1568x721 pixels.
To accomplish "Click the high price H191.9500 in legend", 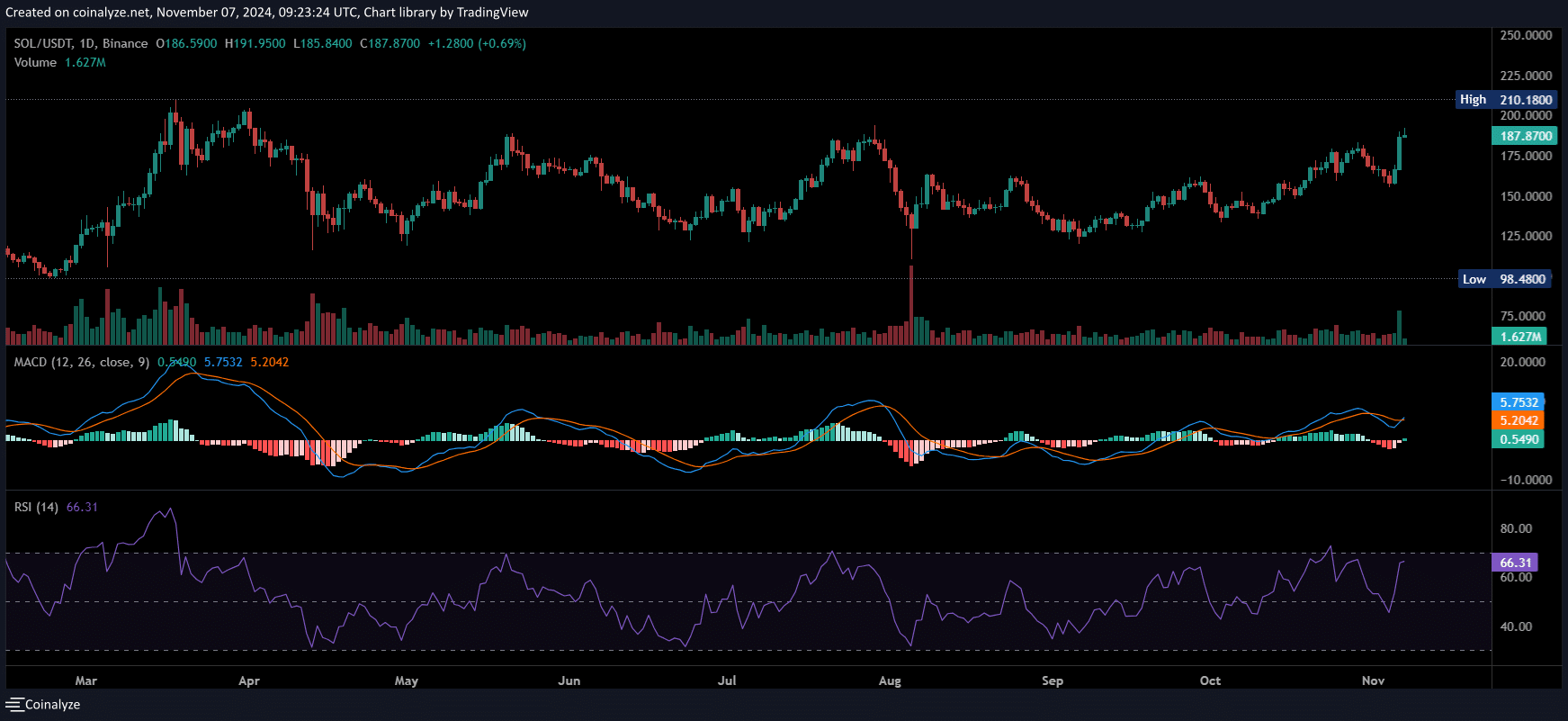I will (x=255, y=43).
